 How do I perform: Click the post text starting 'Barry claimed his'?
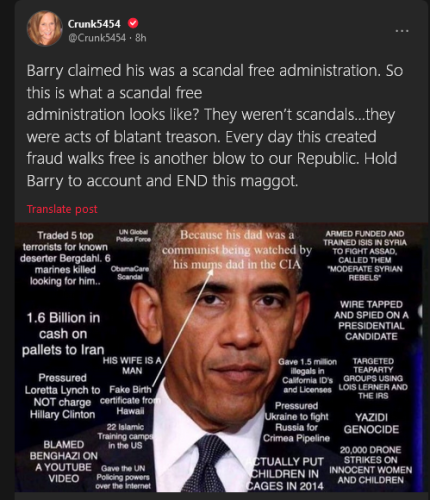coord(215,126)
